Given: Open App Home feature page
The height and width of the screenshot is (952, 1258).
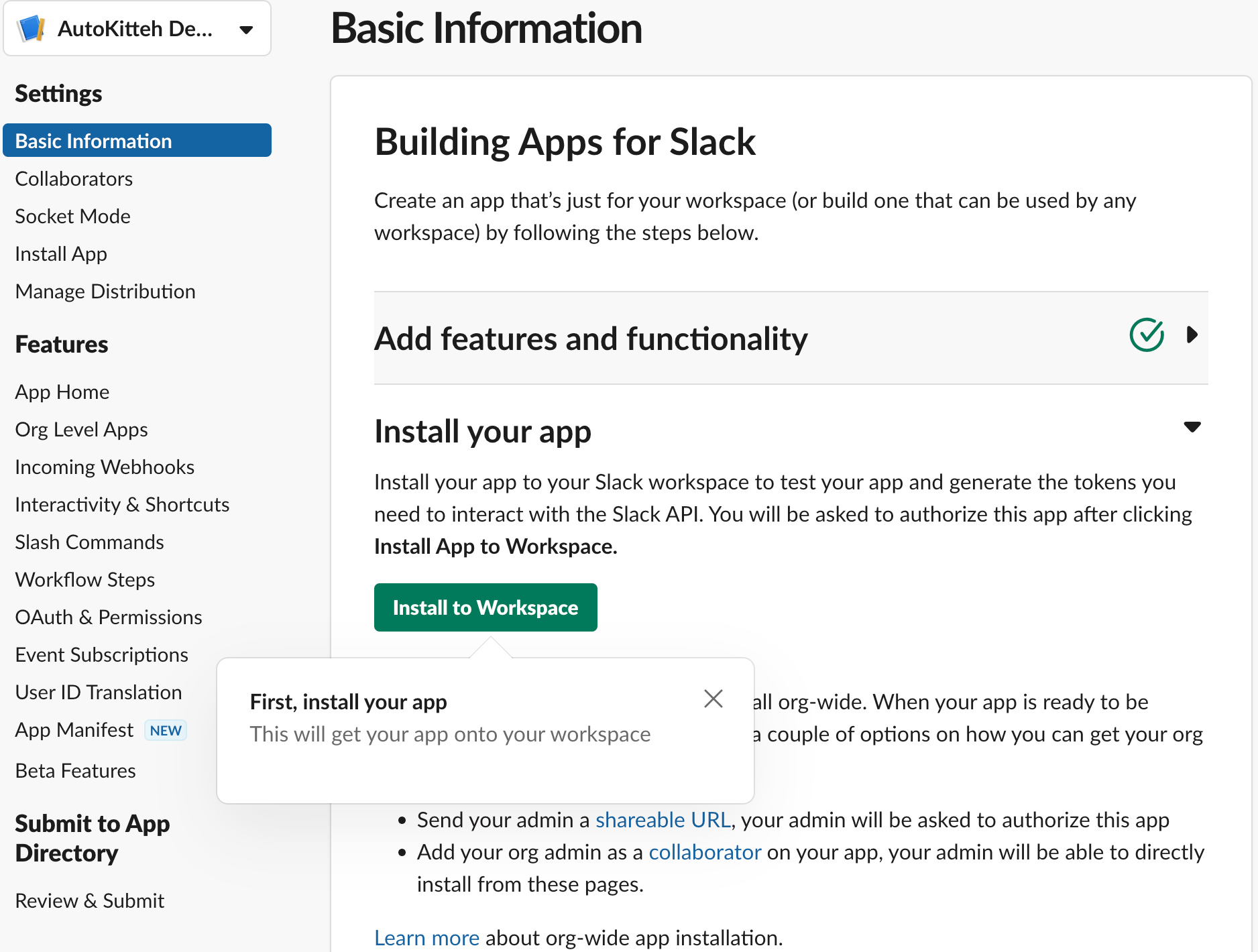Looking at the screenshot, I should (x=62, y=392).
